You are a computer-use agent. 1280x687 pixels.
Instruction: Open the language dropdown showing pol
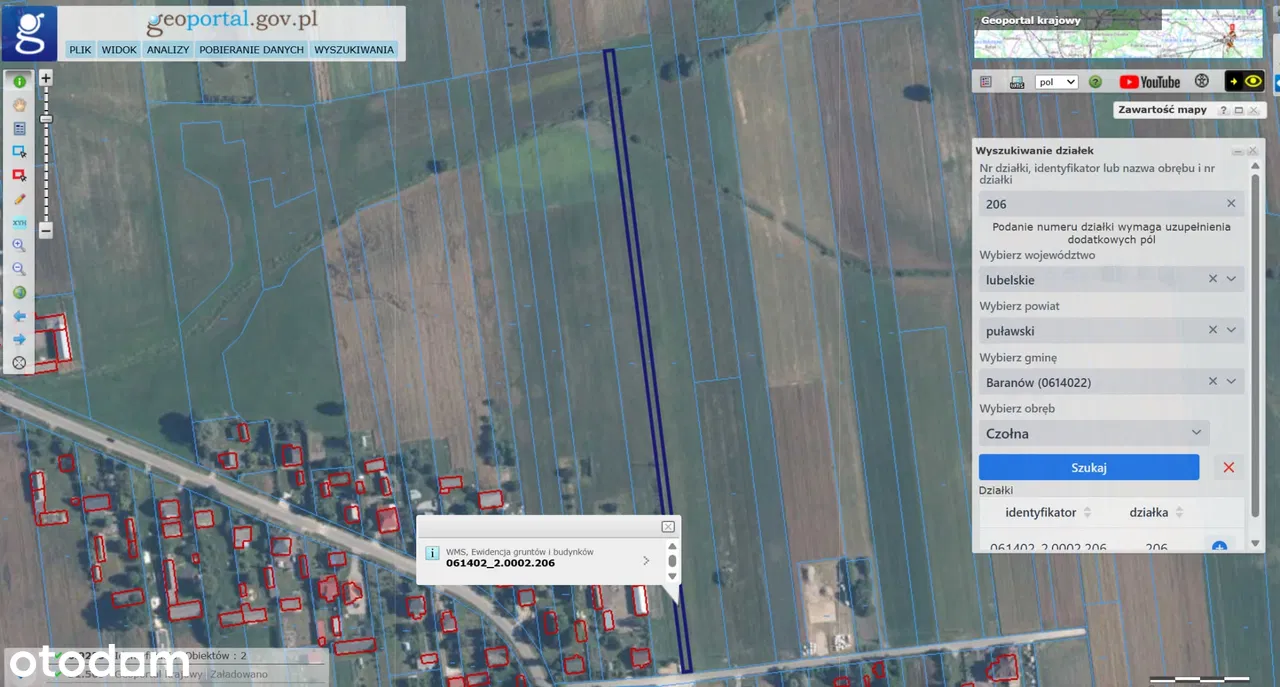point(1057,82)
